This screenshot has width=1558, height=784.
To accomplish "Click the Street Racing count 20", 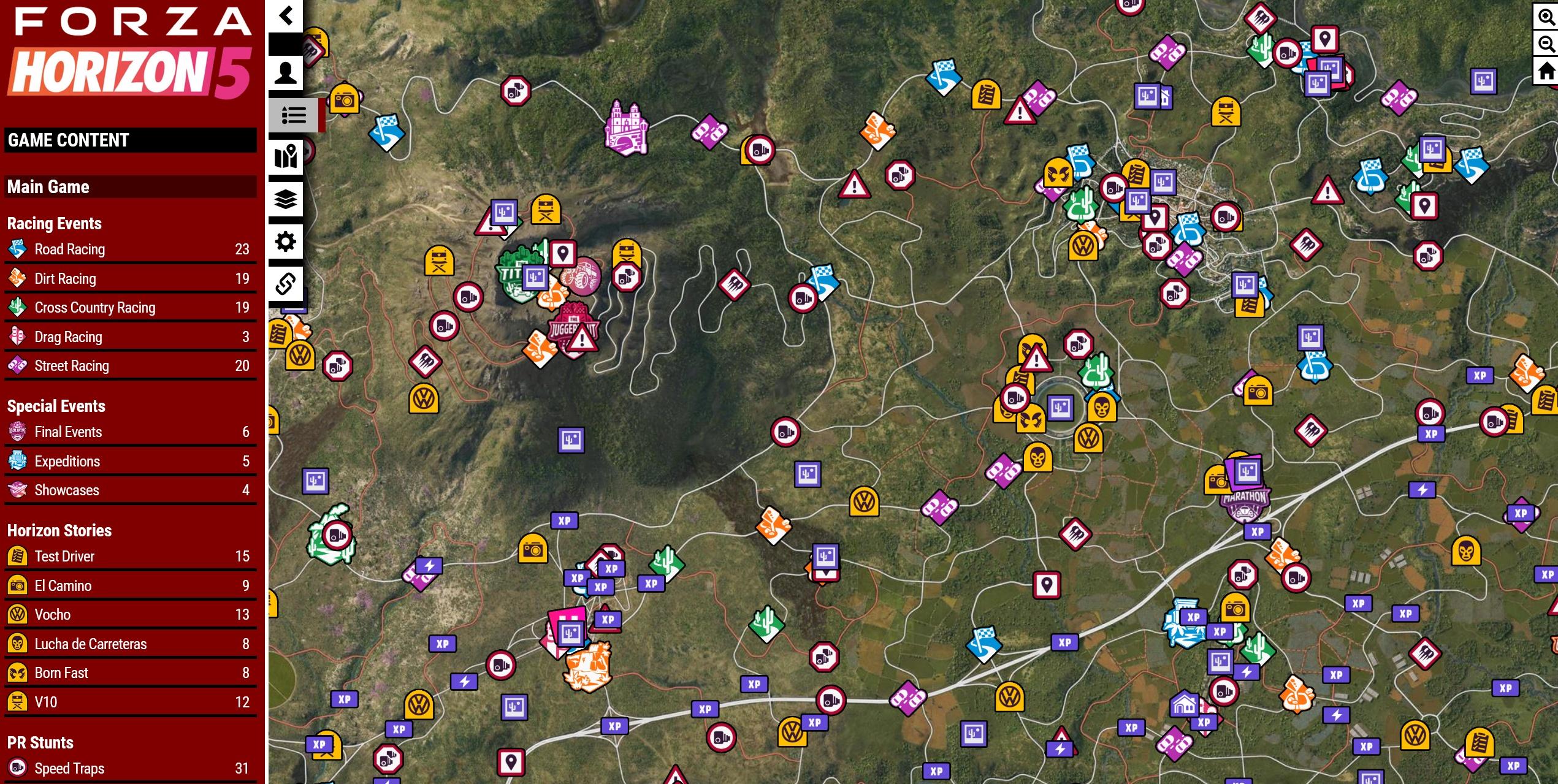I will pos(242,366).
